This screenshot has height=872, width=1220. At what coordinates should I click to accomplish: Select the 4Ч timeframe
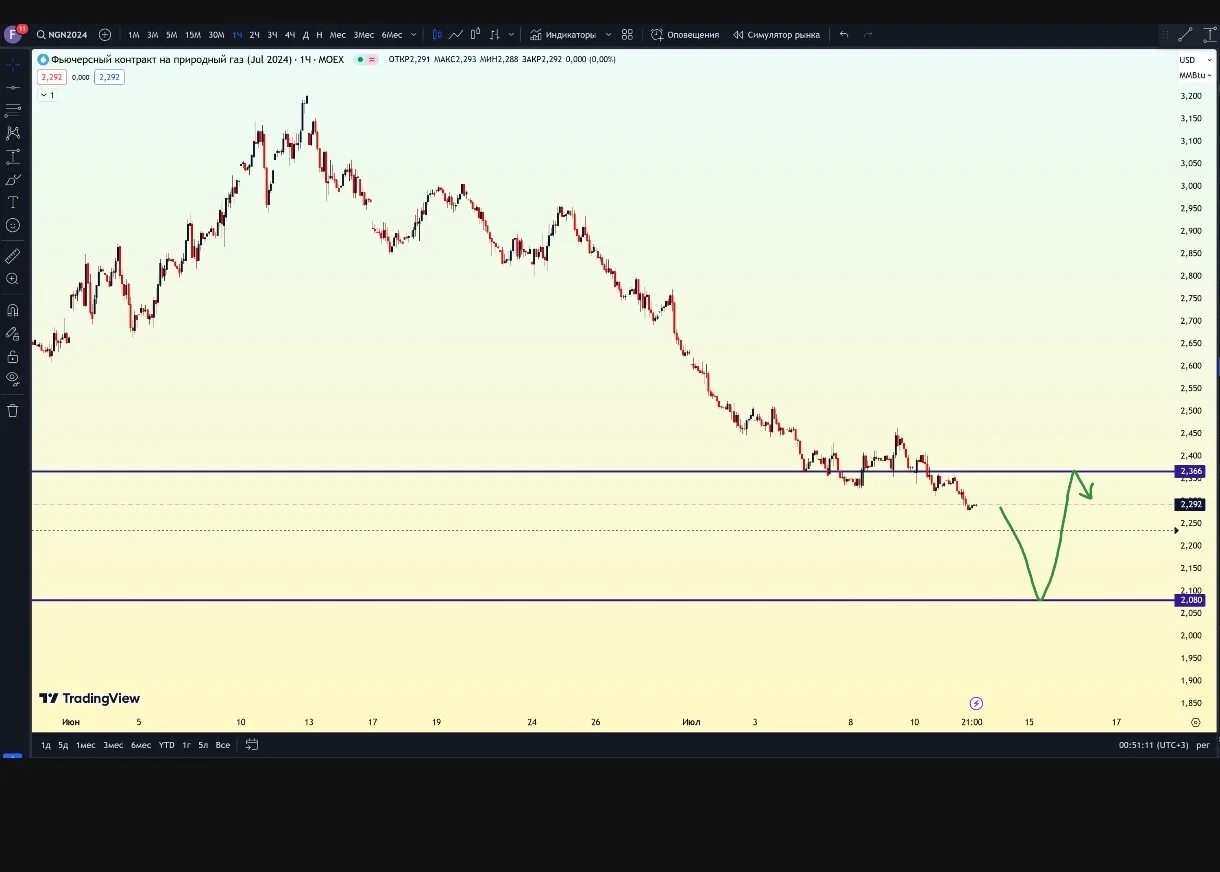(290, 35)
